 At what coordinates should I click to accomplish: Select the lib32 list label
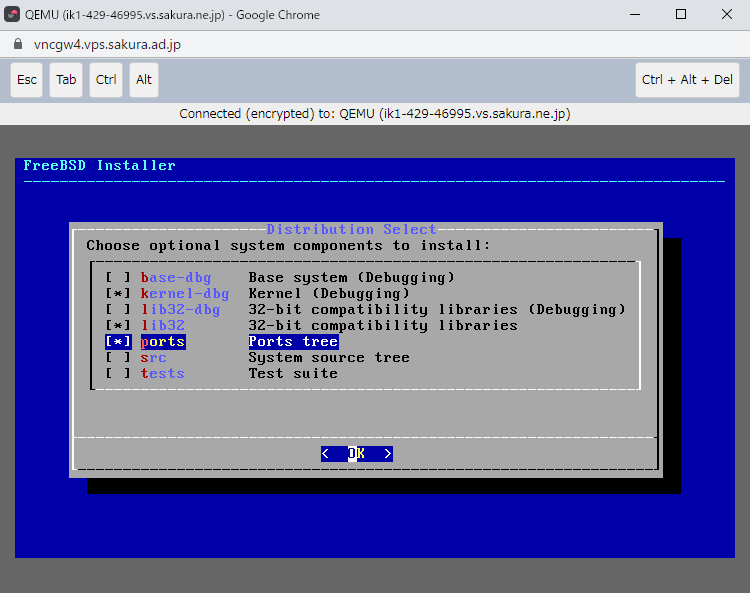(x=163, y=325)
